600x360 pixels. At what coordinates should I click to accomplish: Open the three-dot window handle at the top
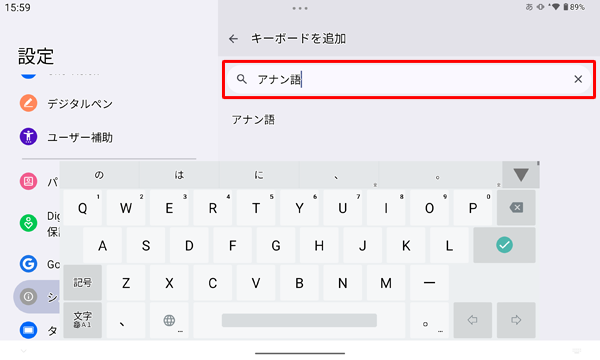[x=300, y=8]
